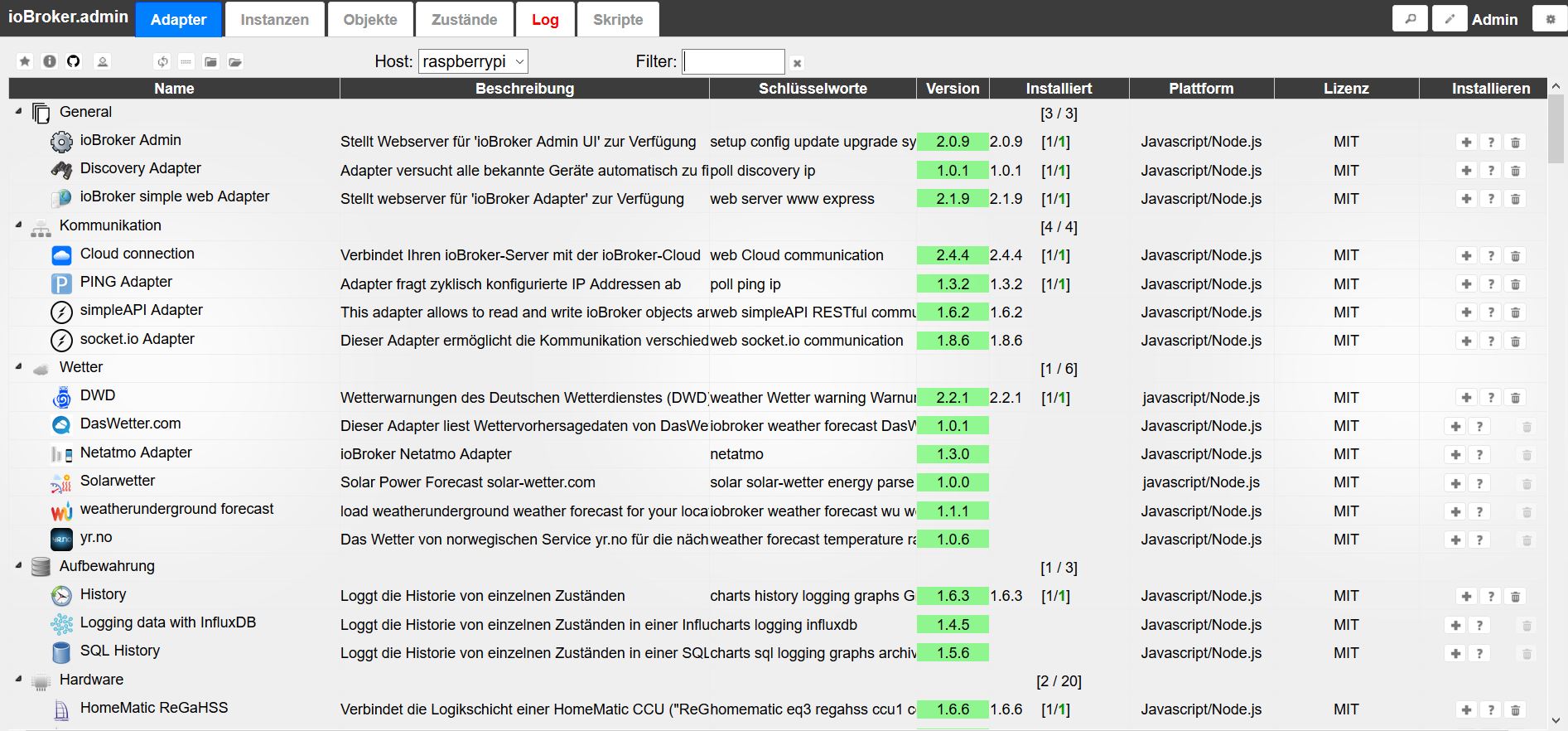Click inside the Filter text field
1568x731 pixels.
[733, 61]
